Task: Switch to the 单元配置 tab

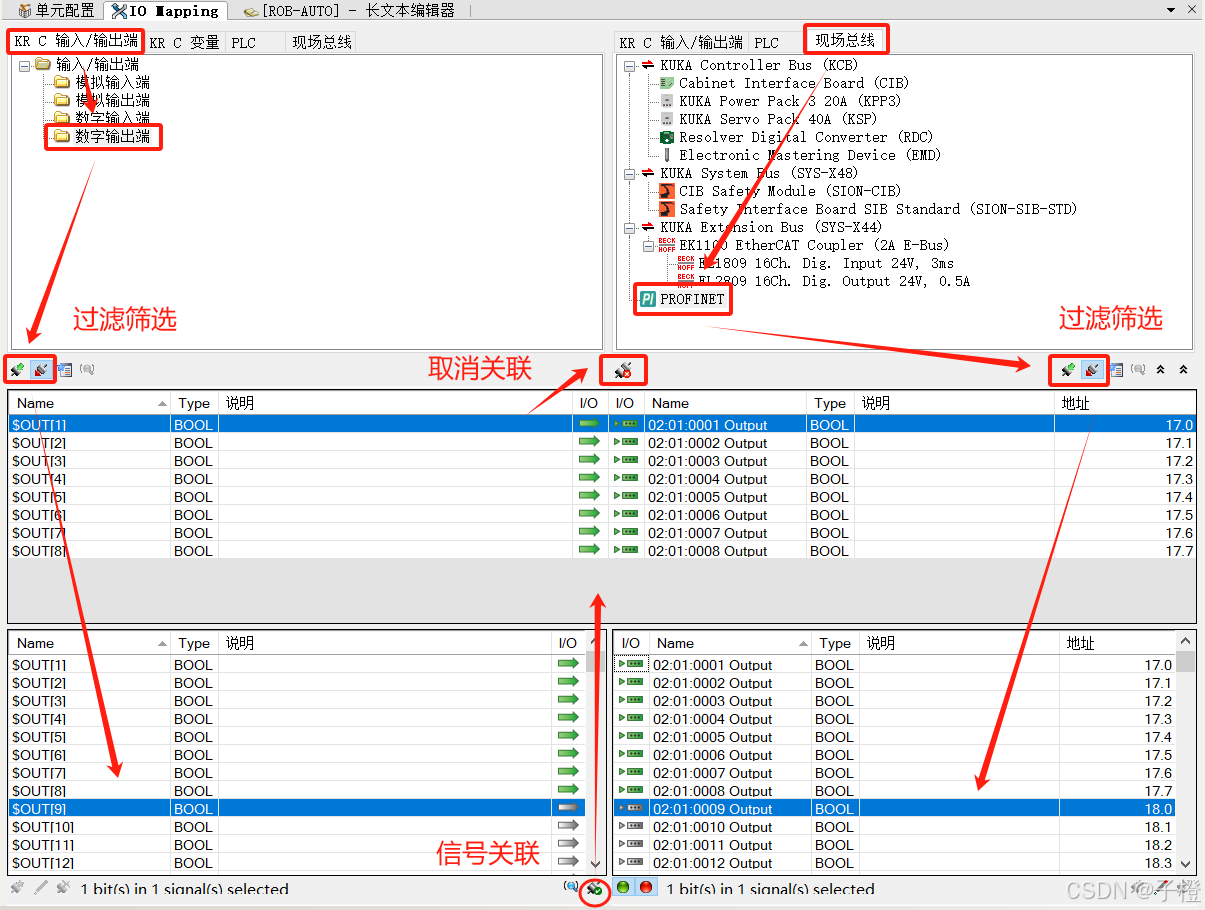Action: coord(56,11)
